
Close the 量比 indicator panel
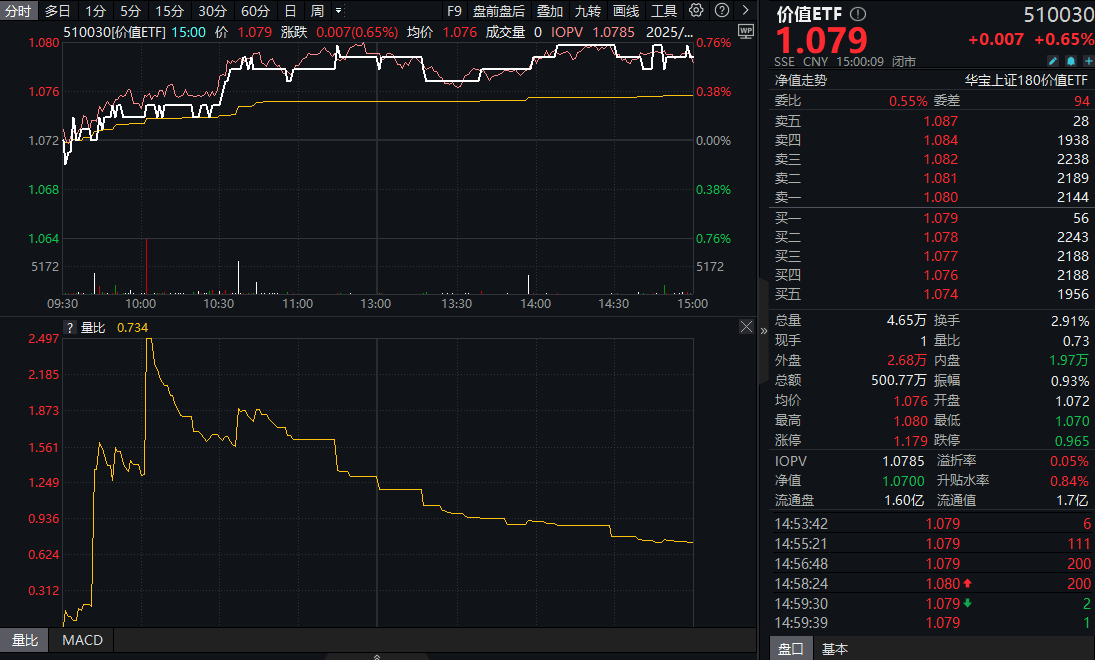(x=746, y=327)
